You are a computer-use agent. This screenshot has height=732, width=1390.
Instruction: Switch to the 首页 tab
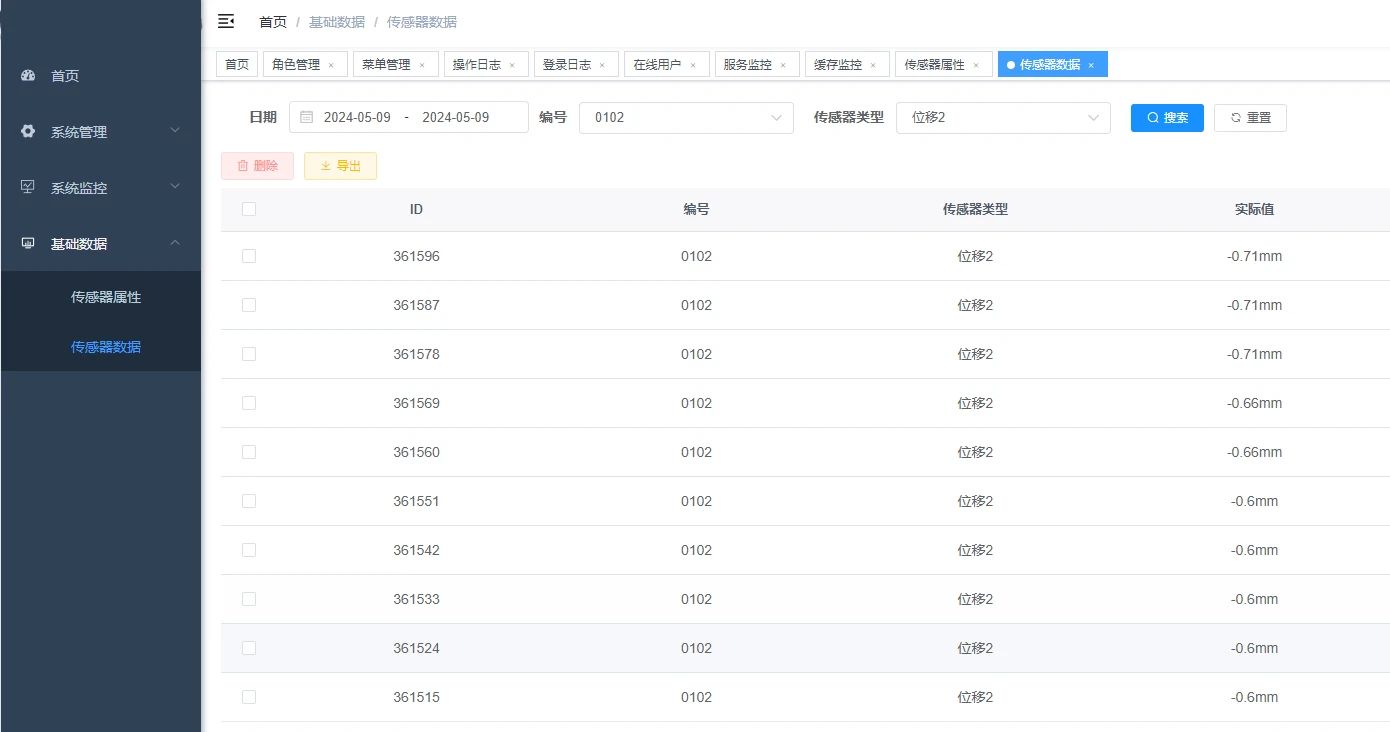pyautogui.click(x=237, y=64)
